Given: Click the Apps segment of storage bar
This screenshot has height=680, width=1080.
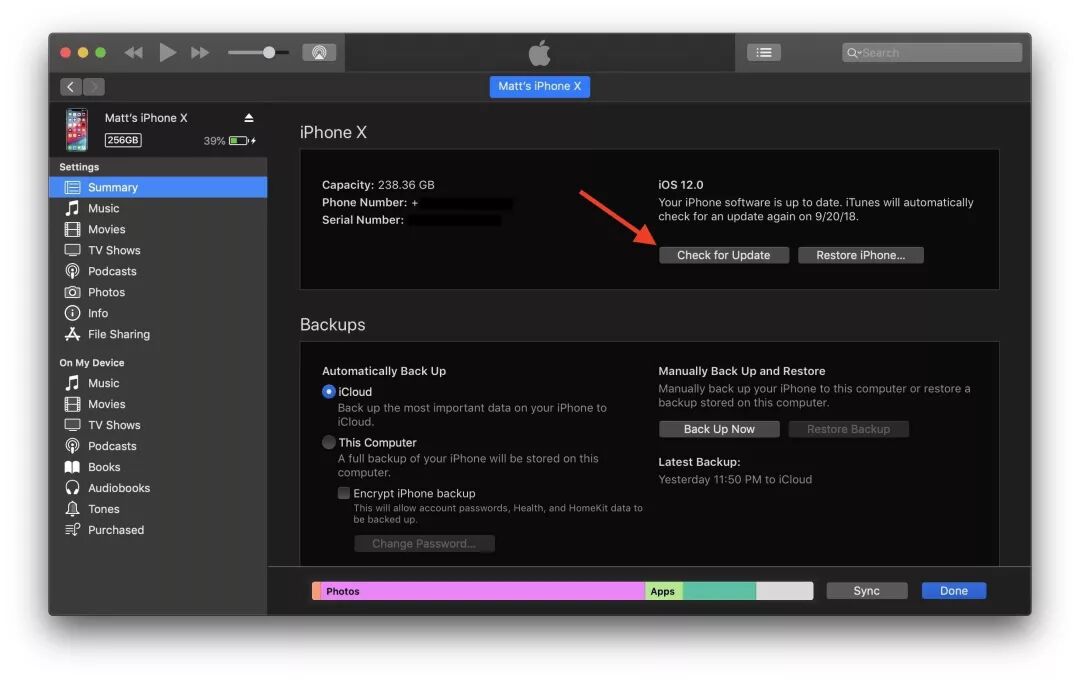Looking at the screenshot, I should click(x=663, y=591).
